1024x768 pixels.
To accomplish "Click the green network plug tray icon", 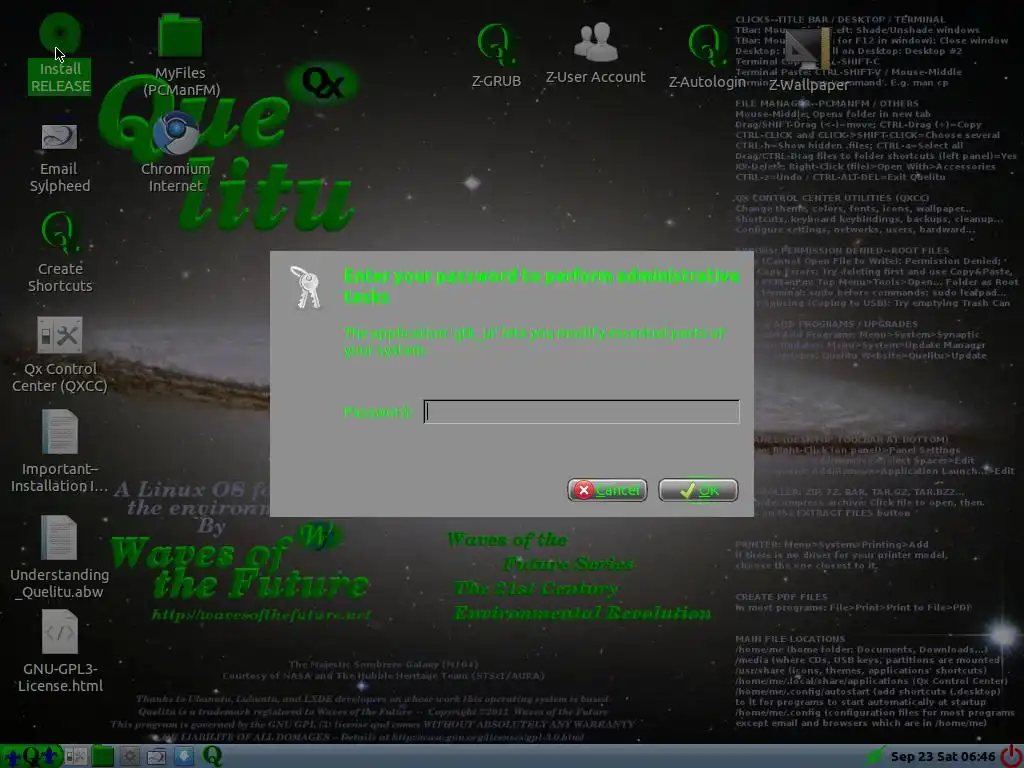I will 875,757.
